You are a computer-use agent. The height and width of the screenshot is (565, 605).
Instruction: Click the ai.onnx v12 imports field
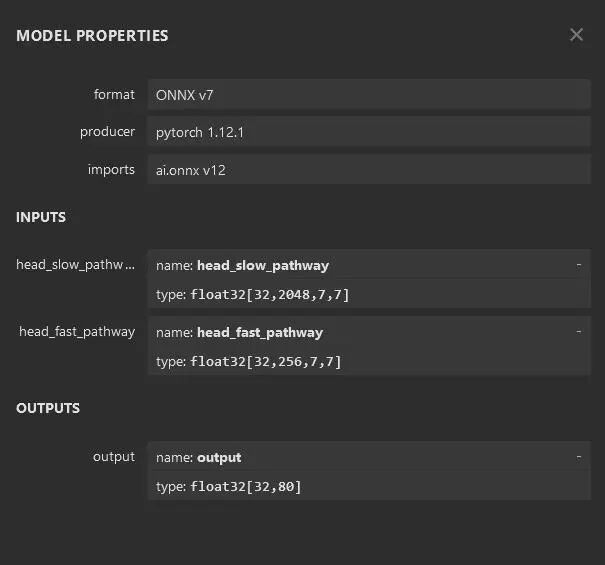click(x=368, y=170)
